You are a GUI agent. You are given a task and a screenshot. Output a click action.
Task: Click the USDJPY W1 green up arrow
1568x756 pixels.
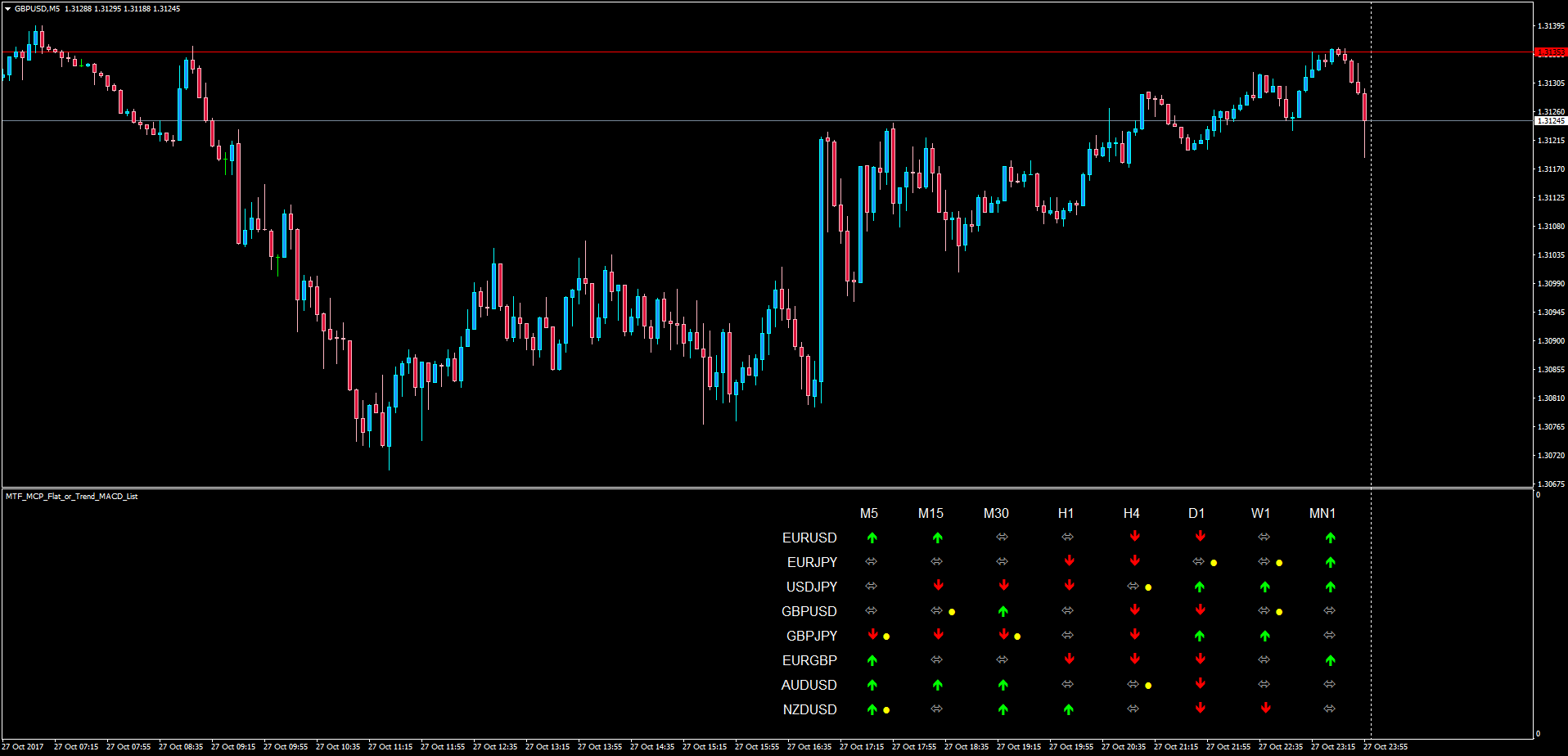coord(1265,587)
